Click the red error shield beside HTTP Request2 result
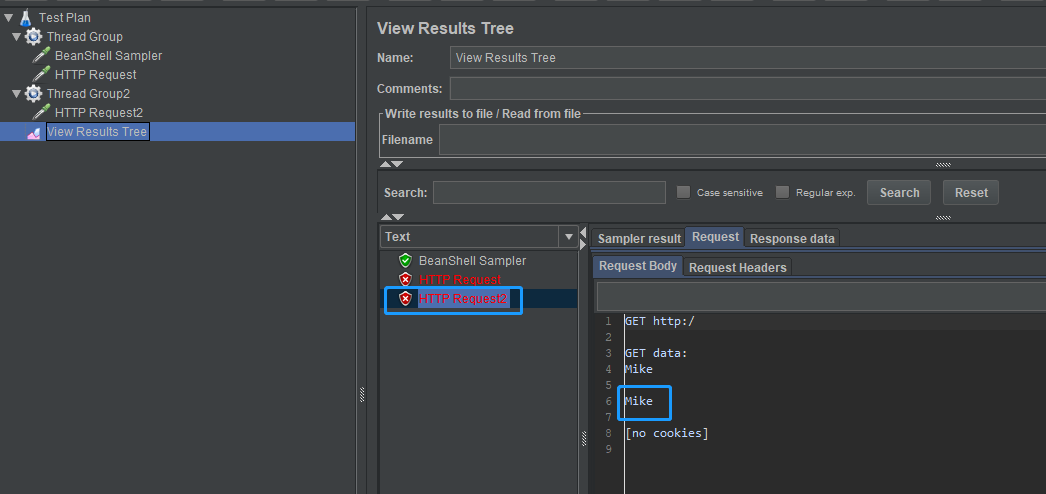 point(405,299)
